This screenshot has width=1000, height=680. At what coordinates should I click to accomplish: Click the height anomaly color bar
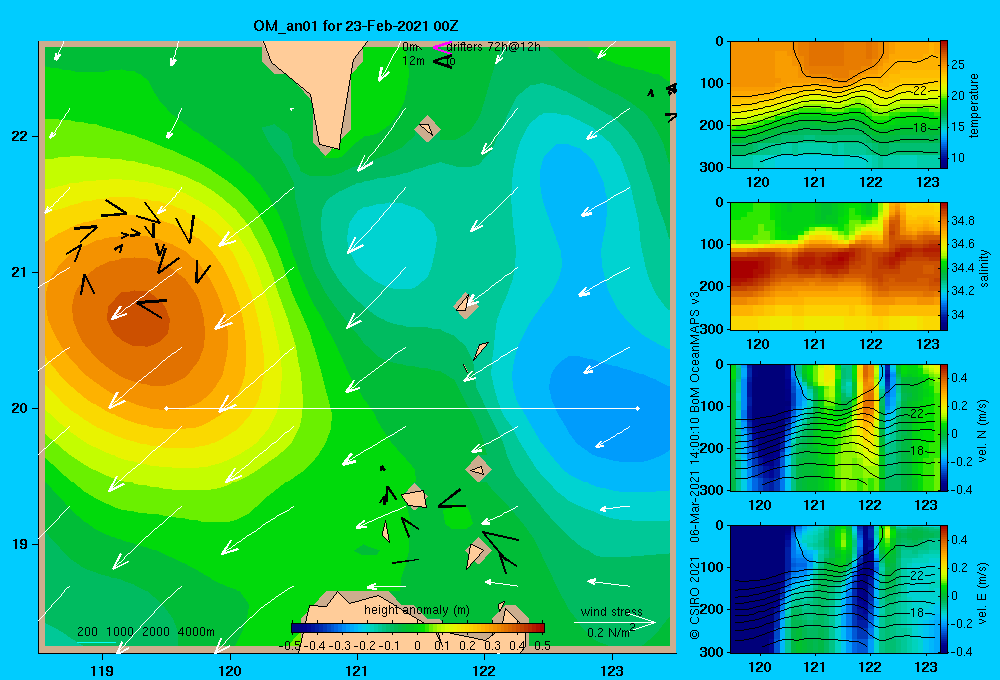pyautogui.click(x=418, y=627)
